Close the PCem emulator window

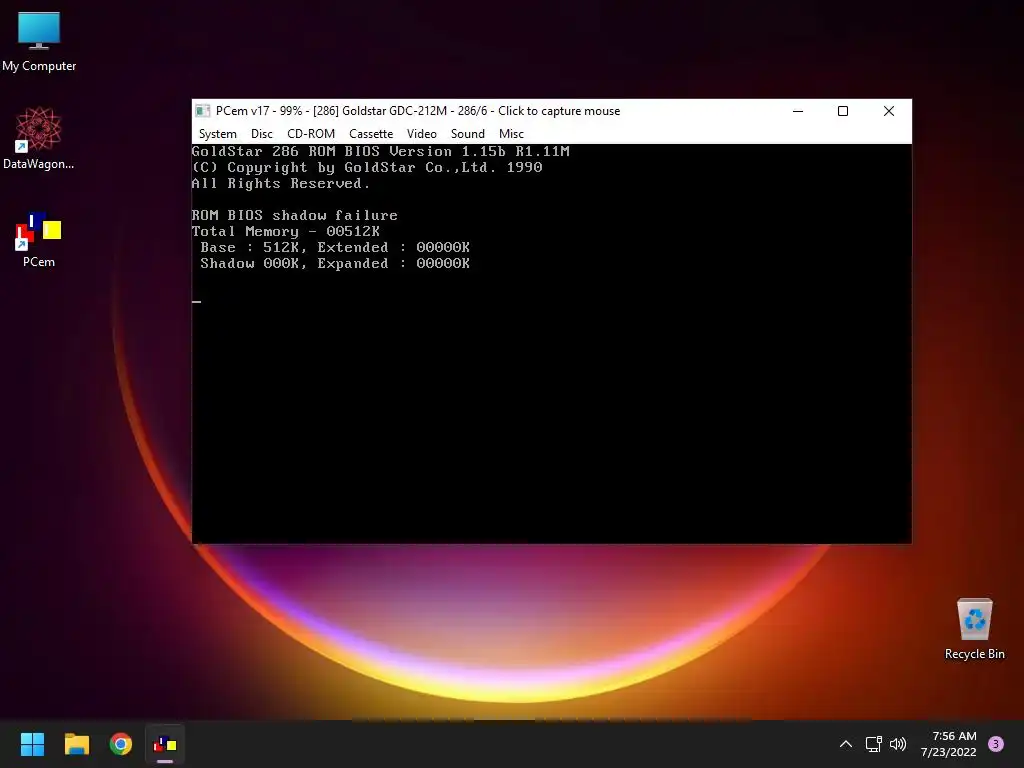coord(888,111)
